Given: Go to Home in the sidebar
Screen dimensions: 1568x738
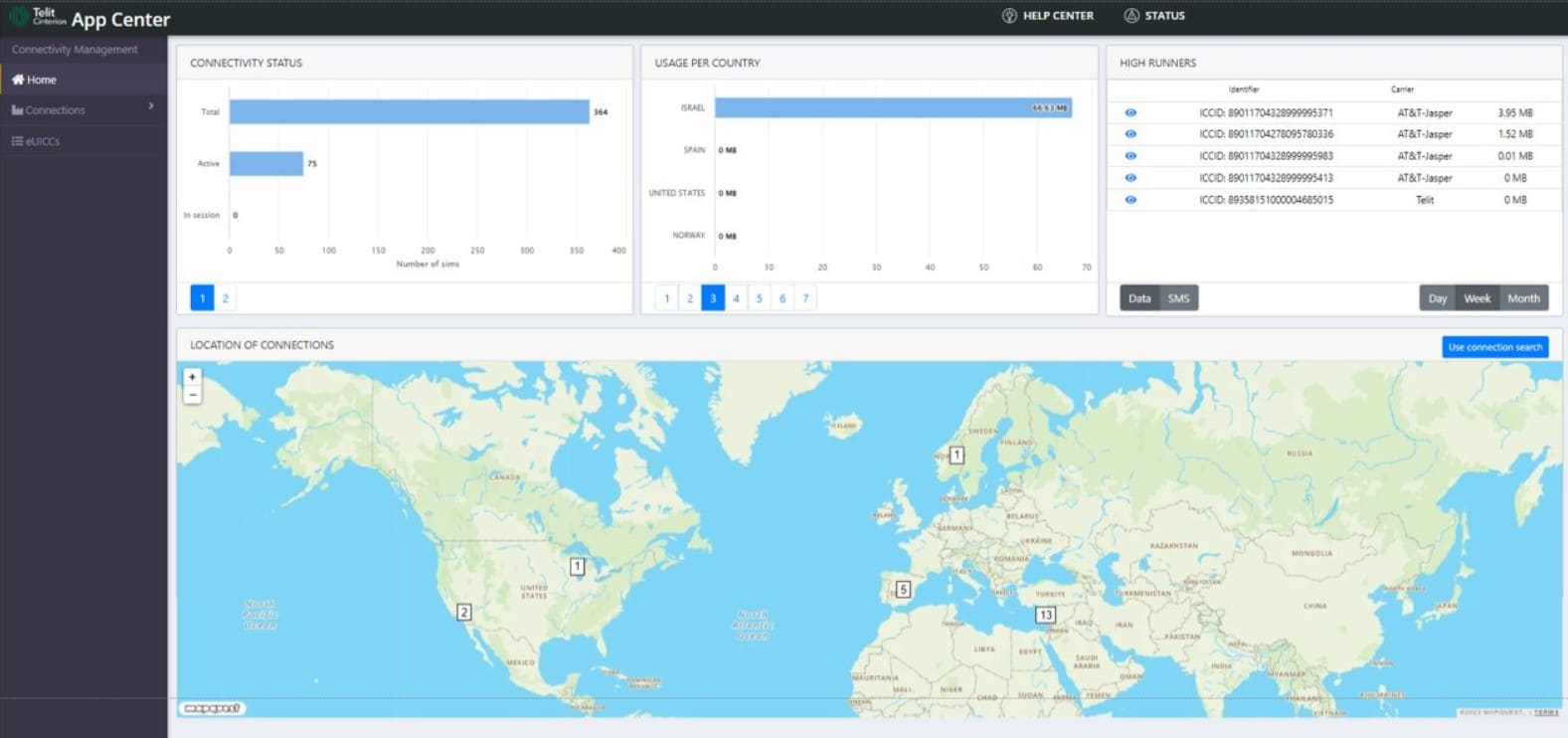Looking at the screenshot, I should pyautogui.click(x=84, y=80).
